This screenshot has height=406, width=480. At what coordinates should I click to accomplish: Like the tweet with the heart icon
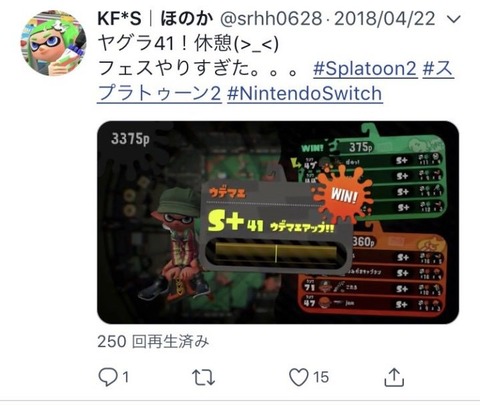click(298, 377)
